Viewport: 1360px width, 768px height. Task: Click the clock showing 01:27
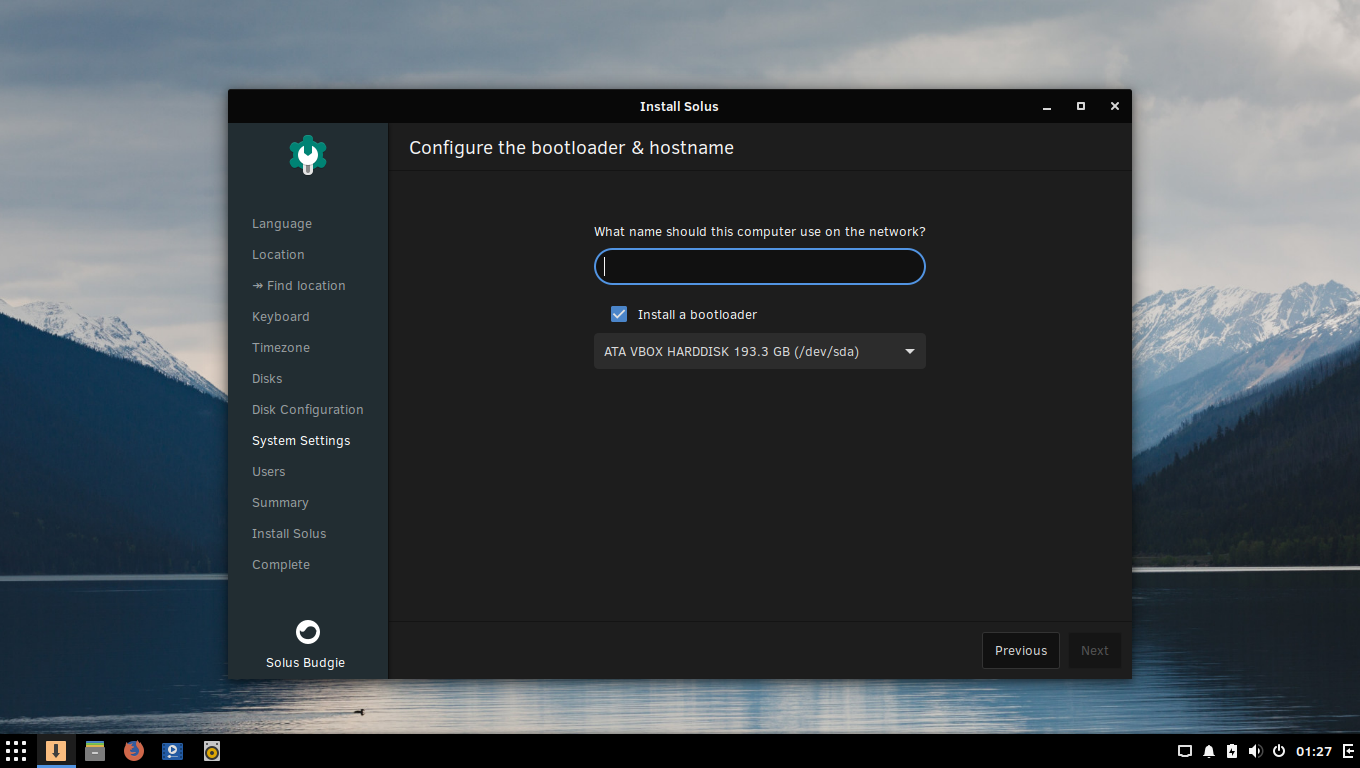(x=1314, y=751)
